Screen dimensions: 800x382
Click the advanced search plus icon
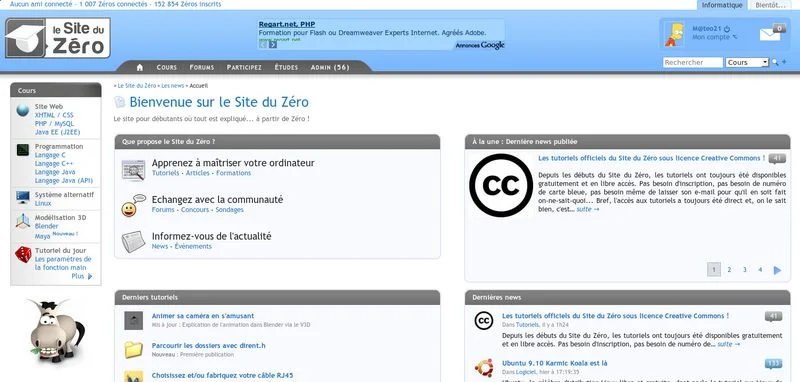click(784, 62)
